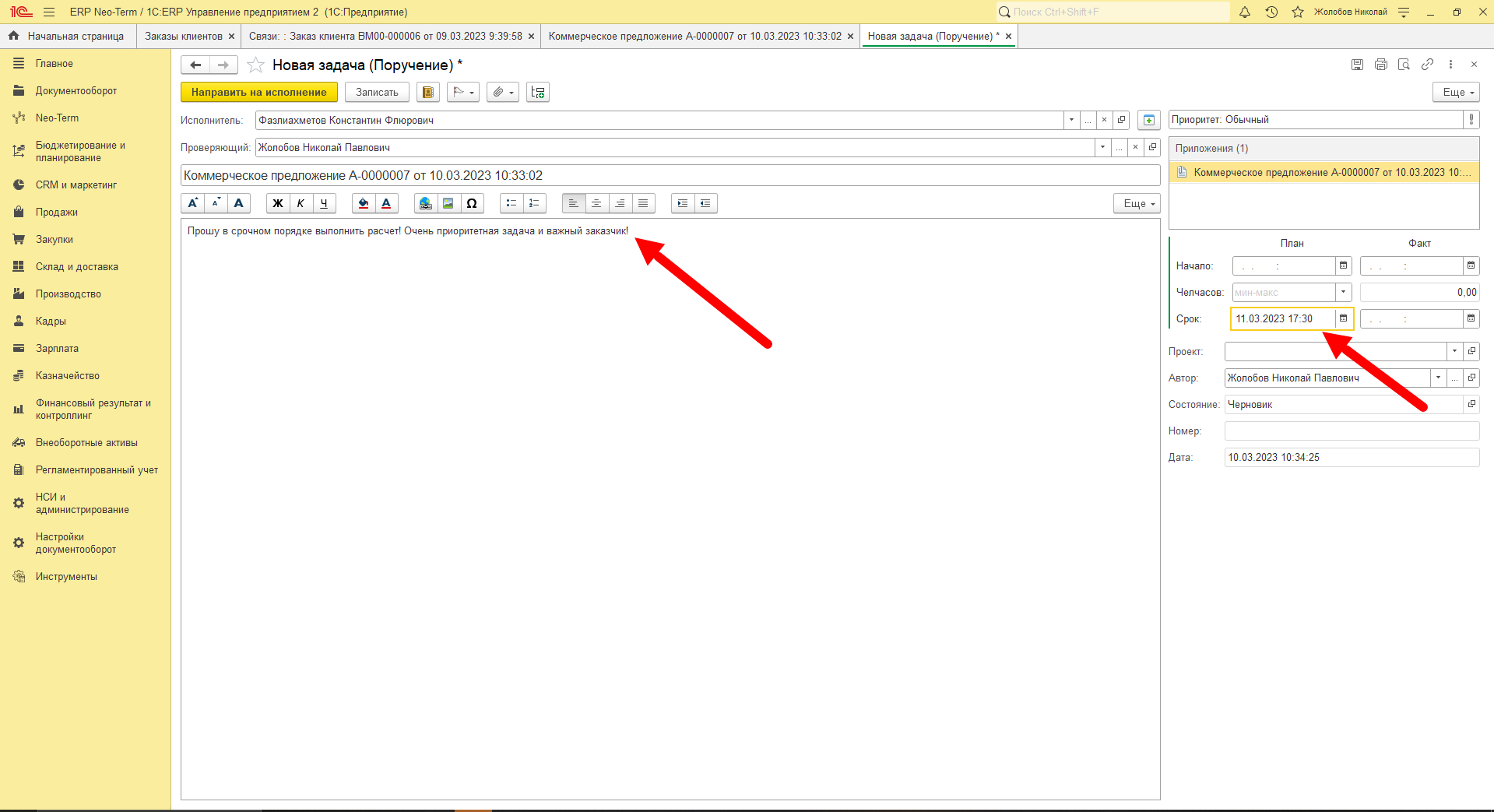Expand the Челчасов мин-макс dropdown

(1343, 292)
